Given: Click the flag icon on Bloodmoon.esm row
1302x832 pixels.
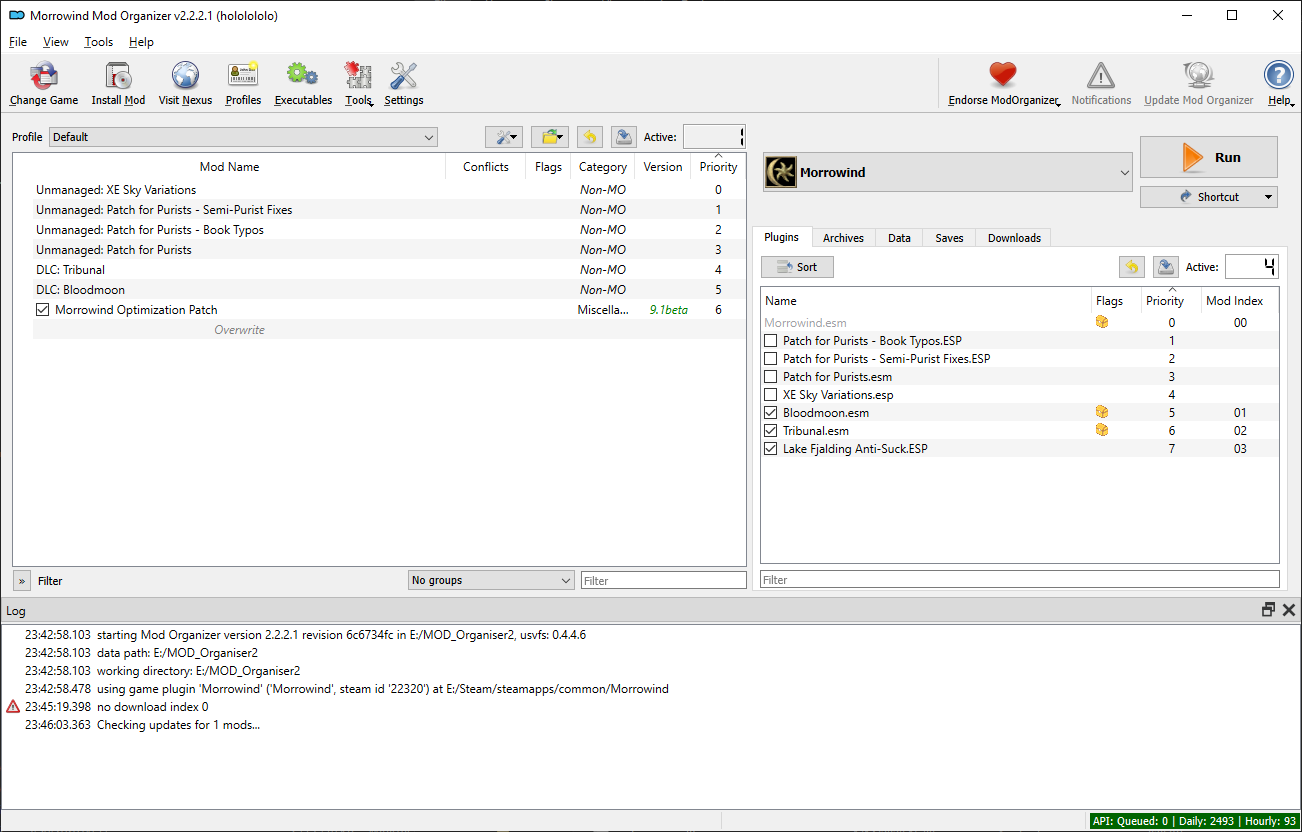Looking at the screenshot, I should (x=1102, y=412).
